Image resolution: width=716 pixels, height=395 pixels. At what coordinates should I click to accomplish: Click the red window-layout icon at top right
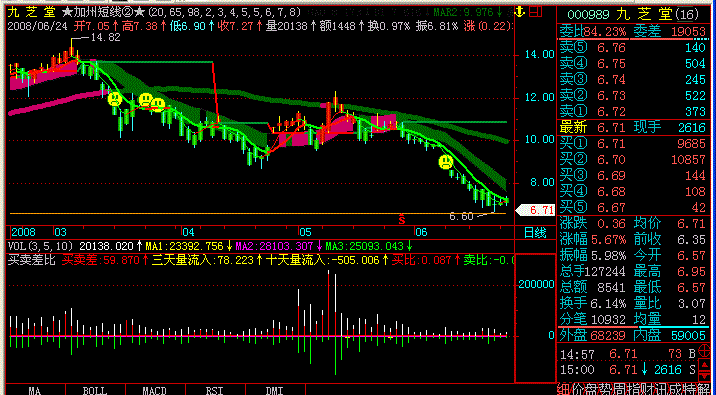pyautogui.click(x=537, y=11)
